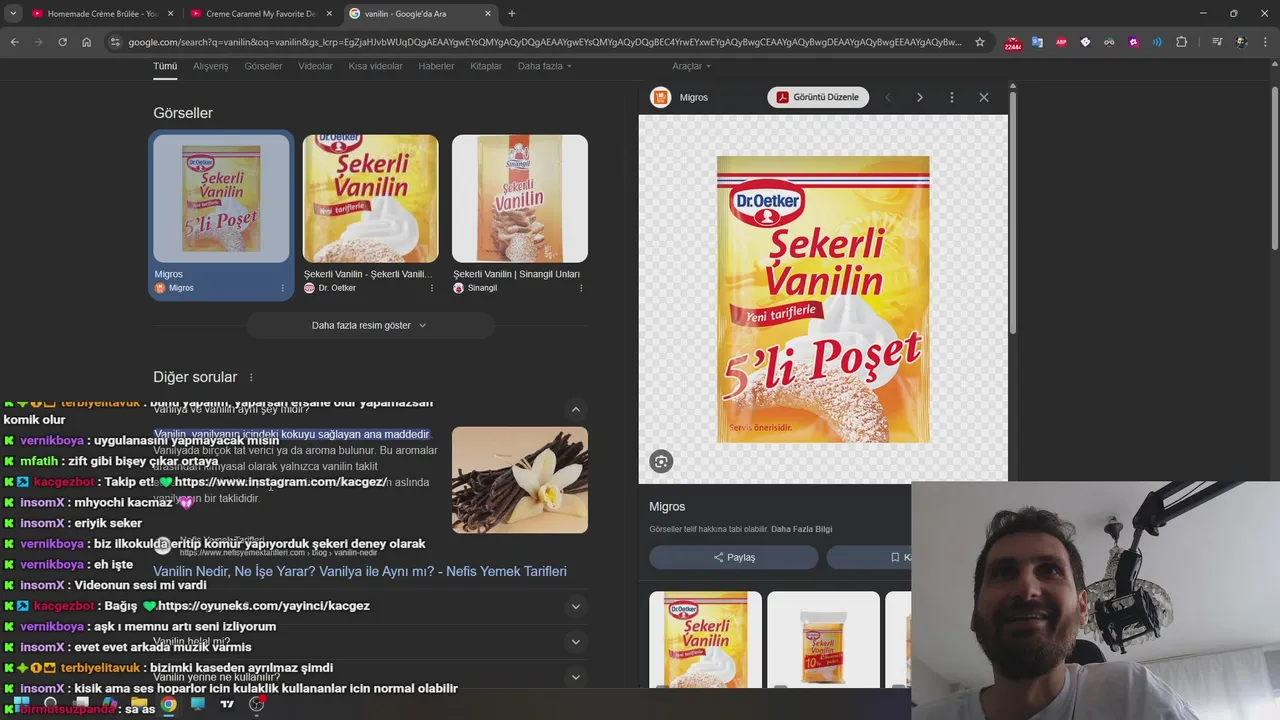Click the Chrome back navigation arrow
1280x720 pixels.
coord(14,42)
